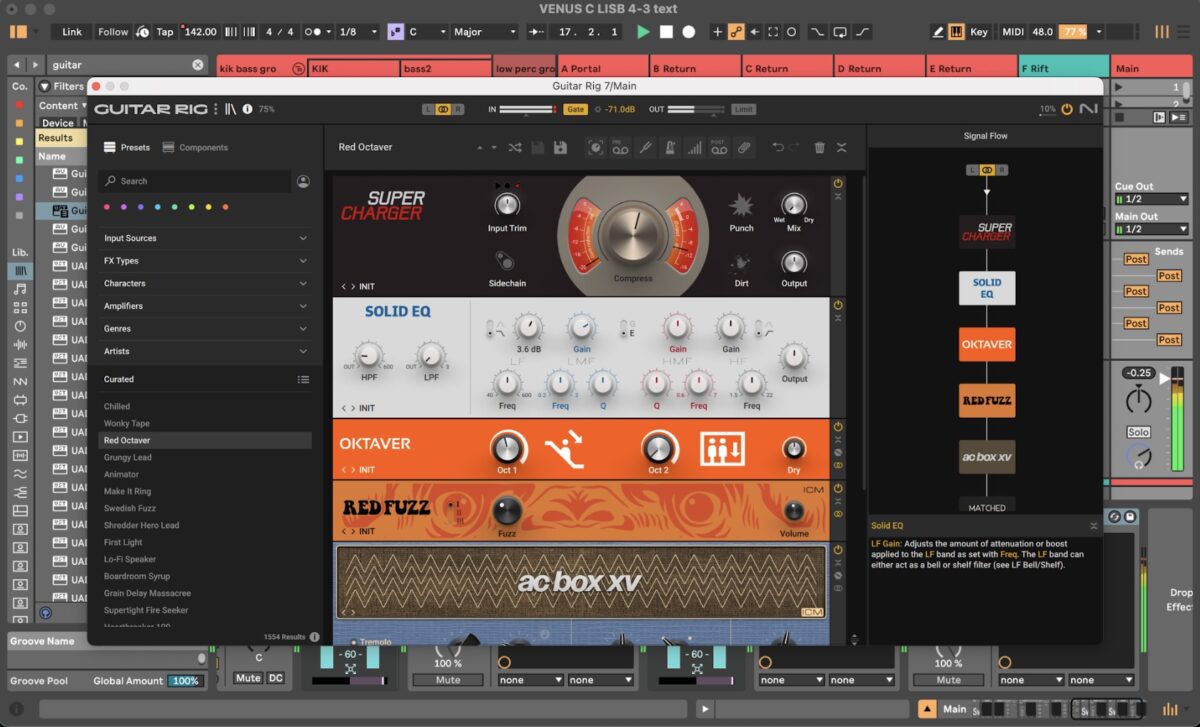Select the A Portal return track
1200x727 pixels.
[602, 68]
